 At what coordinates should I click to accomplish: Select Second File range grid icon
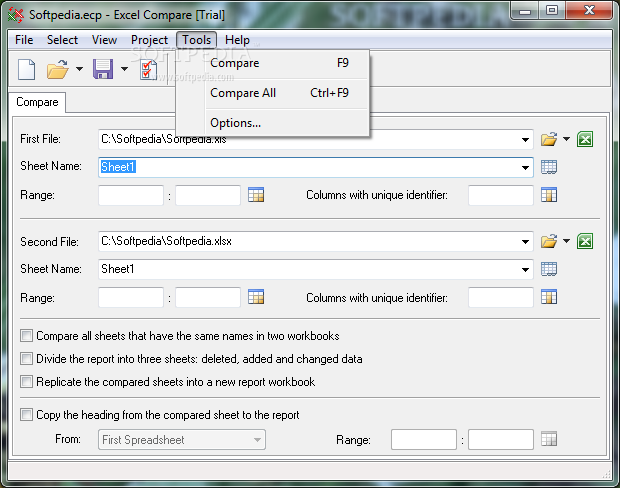point(256,297)
